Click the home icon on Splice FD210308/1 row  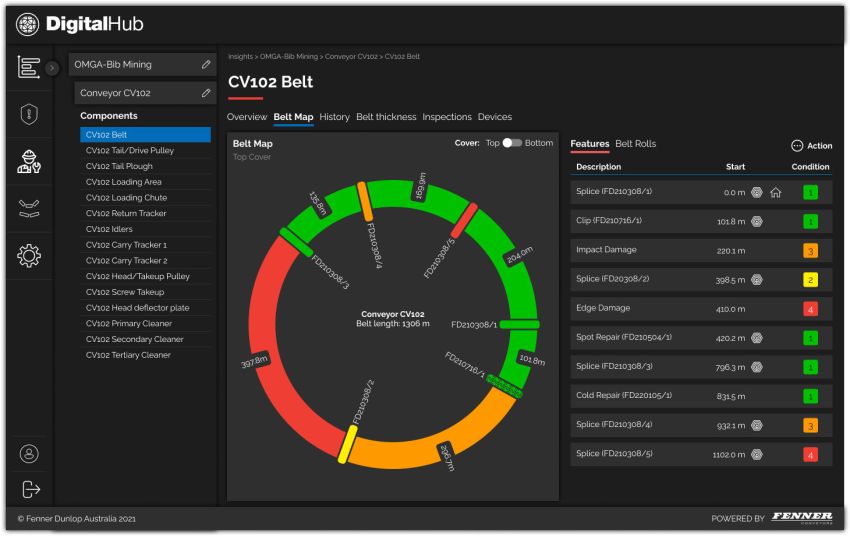[776, 192]
